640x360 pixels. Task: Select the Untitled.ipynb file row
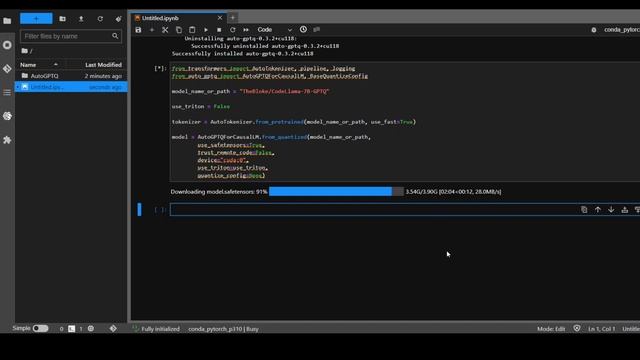[x=71, y=87]
